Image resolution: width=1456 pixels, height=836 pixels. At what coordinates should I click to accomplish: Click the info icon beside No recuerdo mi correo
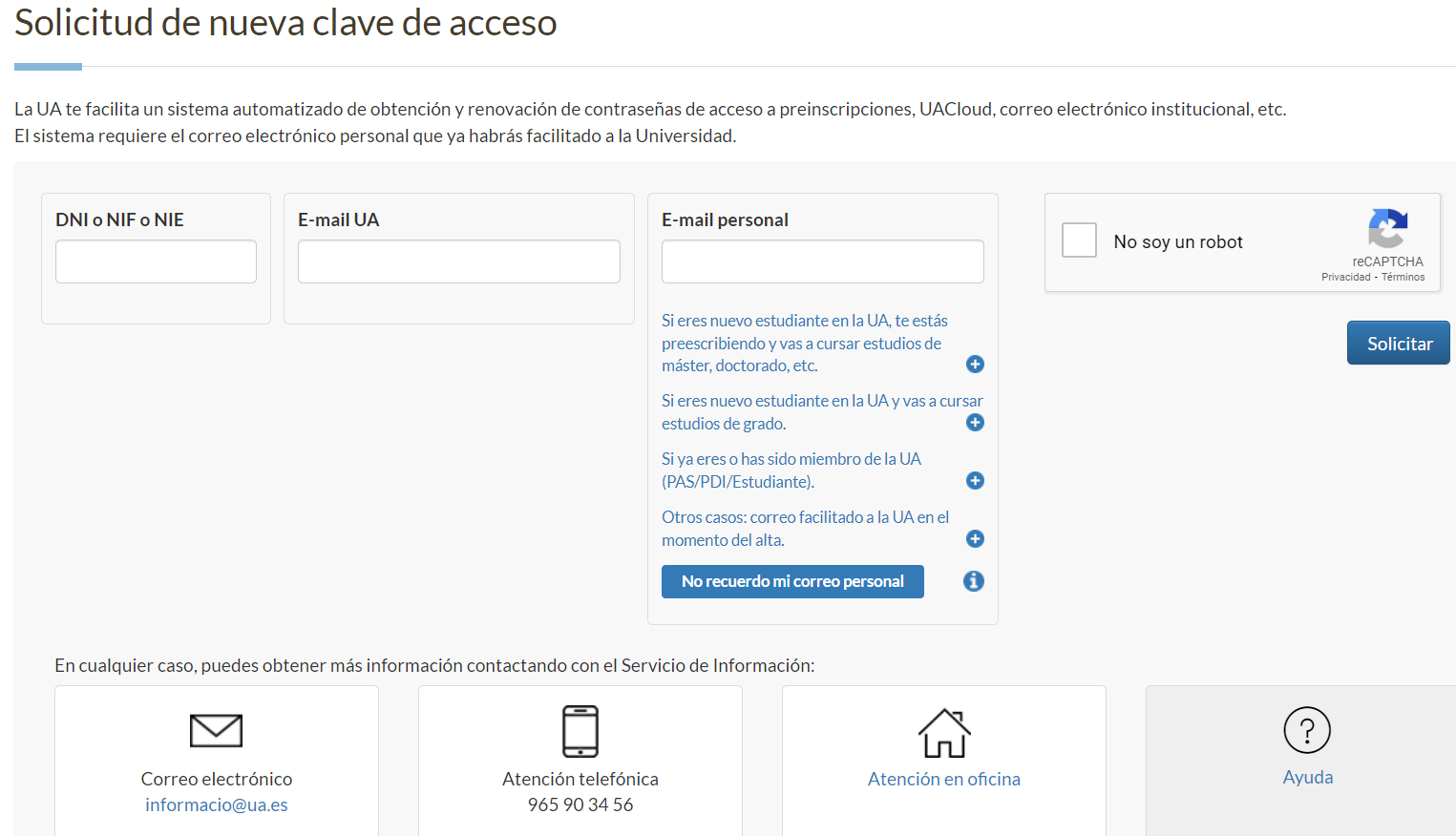tap(974, 581)
